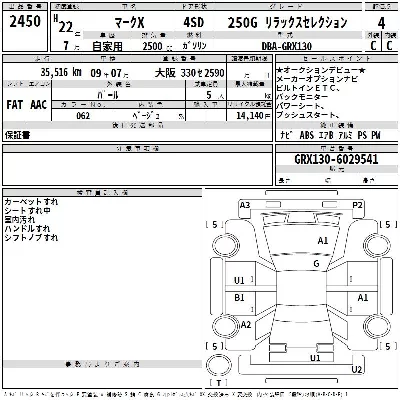Click the ★オークションデビュー★ sales point
Image resolution: width=400 pixels, height=400 pixels.
tap(321, 70)
